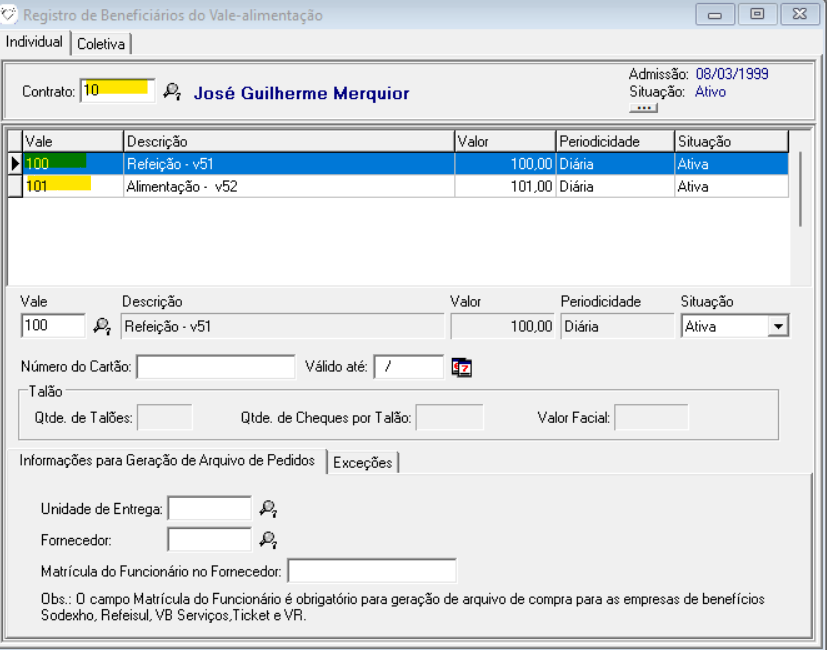Click the search icon next to Contrato

172,92
